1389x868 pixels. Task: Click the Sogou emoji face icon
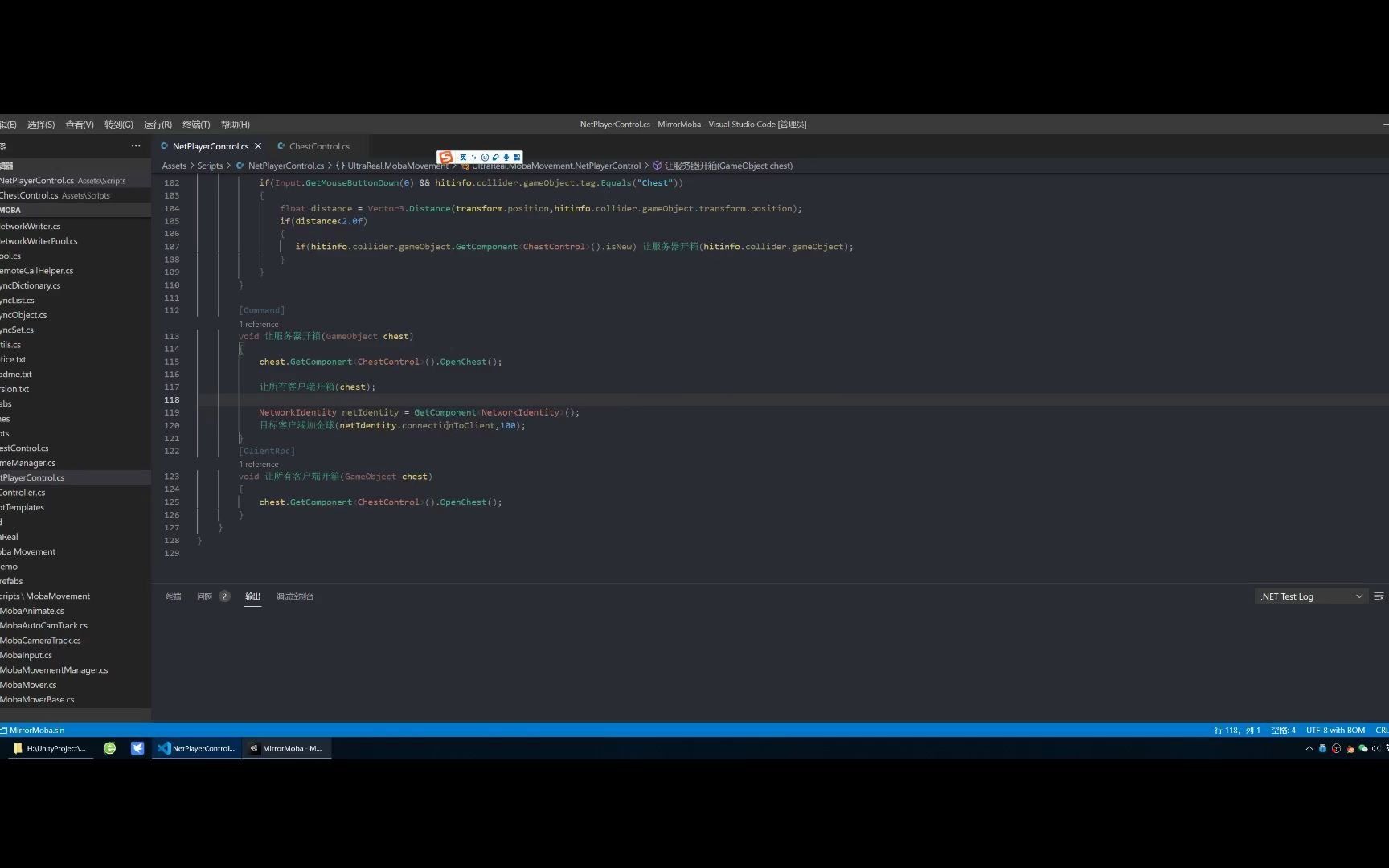click(485, 158)
